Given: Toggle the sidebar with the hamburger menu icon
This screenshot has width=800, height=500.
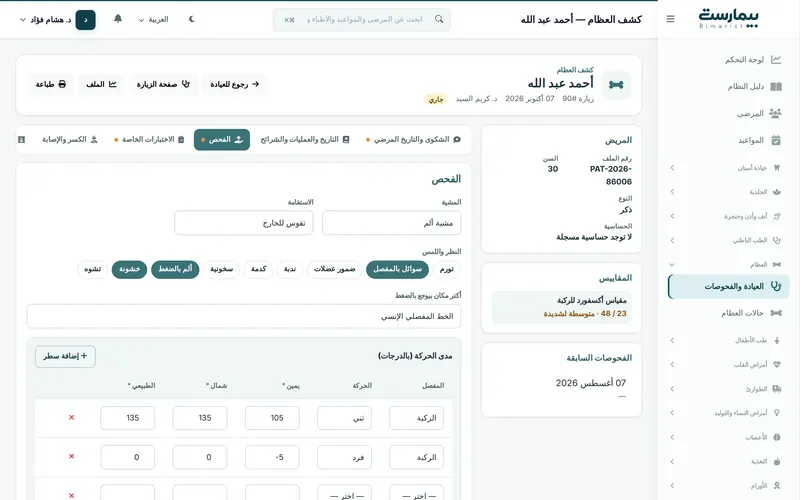Looking at the screenshot, I should 670,19.
